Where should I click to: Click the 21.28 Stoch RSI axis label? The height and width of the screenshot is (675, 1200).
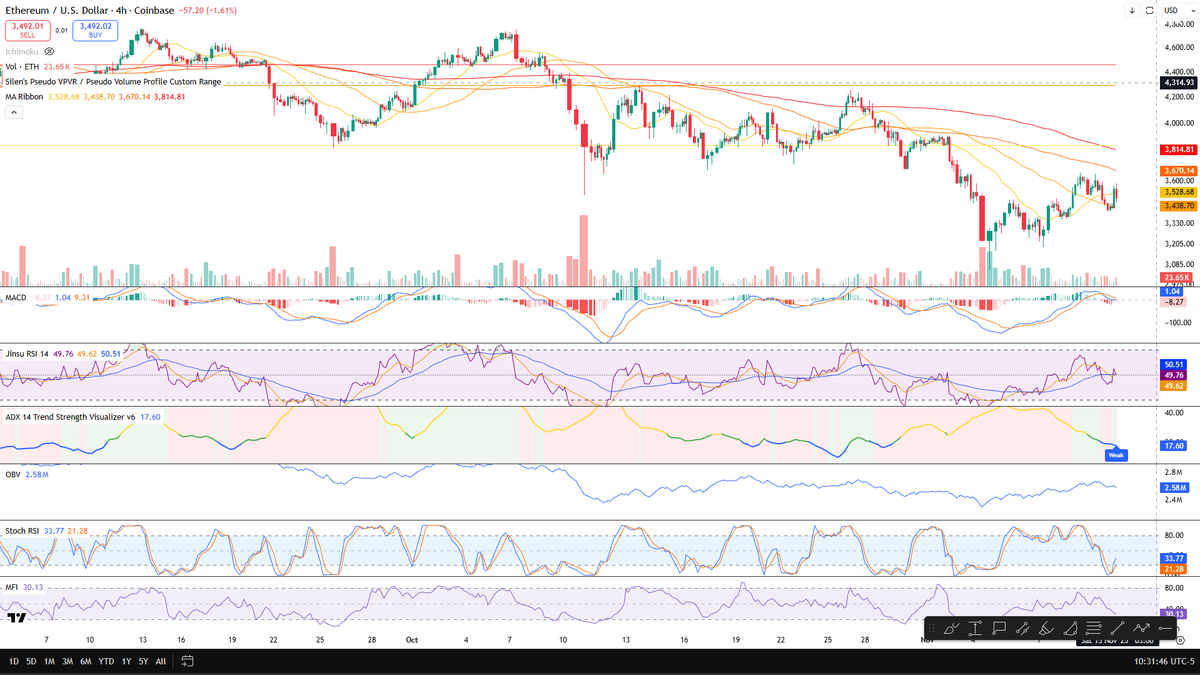point(1173,568)
